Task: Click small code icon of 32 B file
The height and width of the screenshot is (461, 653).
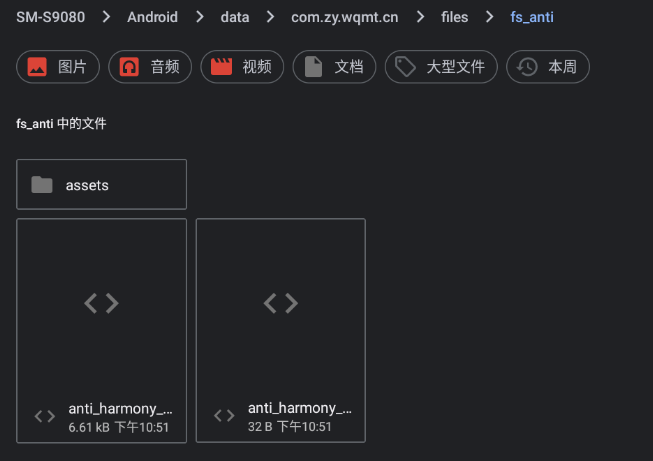Action: coord(225,416)
